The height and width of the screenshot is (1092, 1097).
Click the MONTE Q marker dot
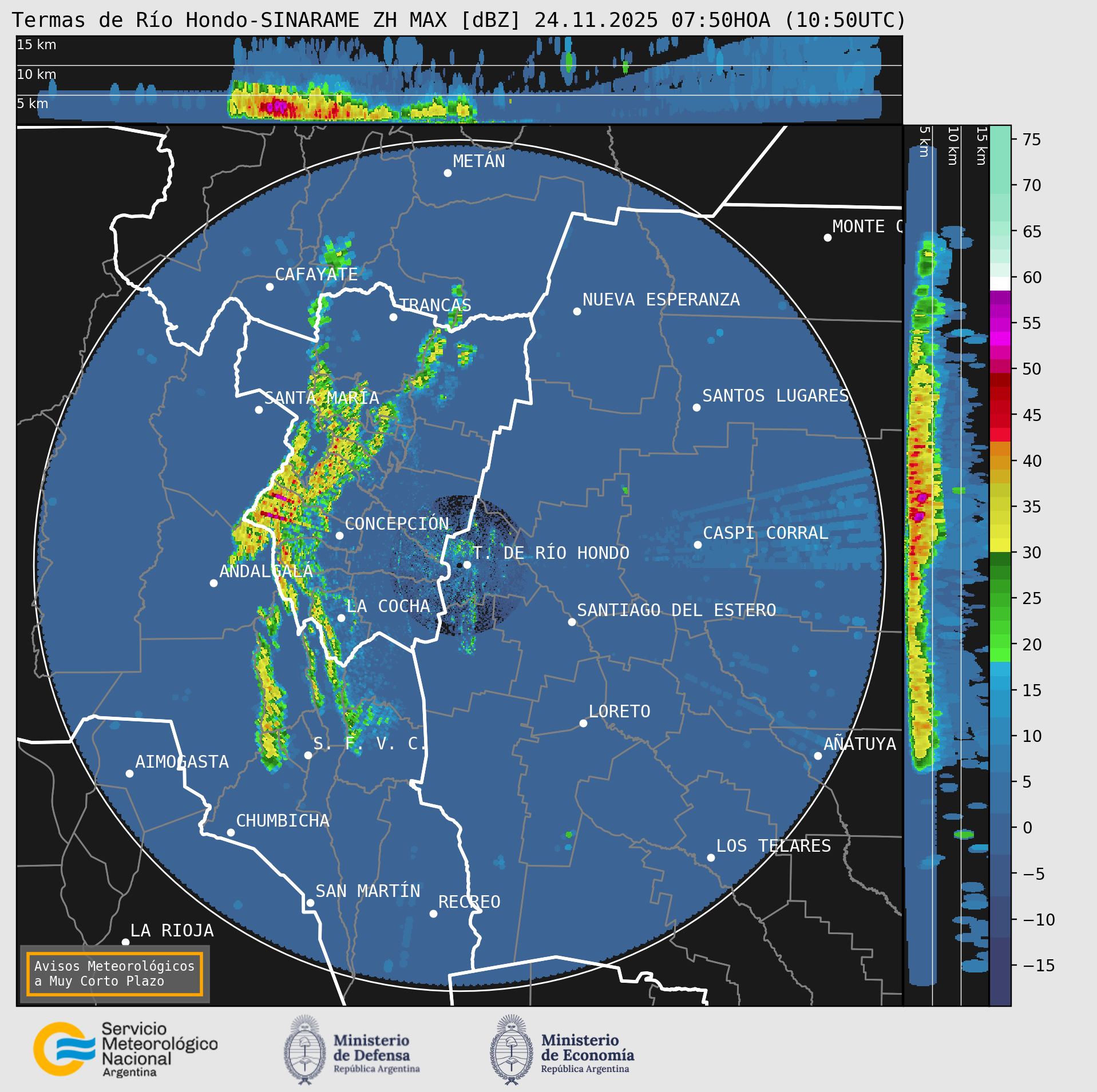pos(827,237)
